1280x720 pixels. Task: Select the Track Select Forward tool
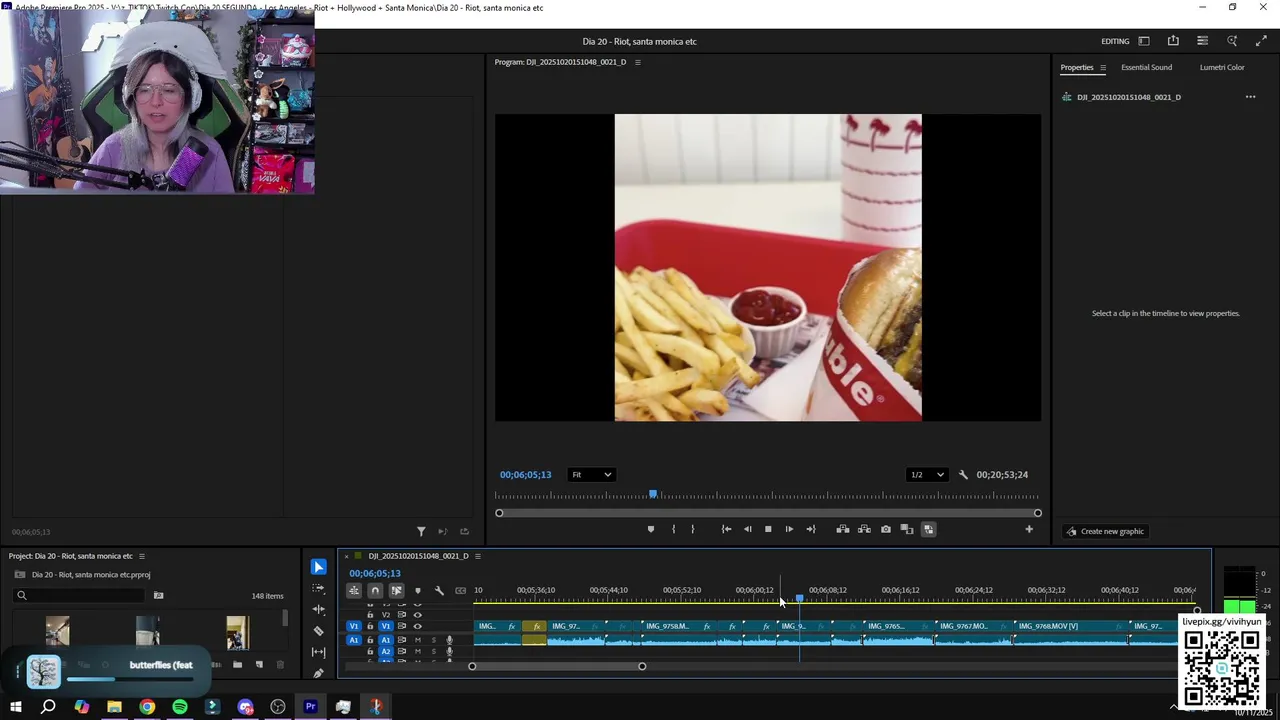(319, 588)
